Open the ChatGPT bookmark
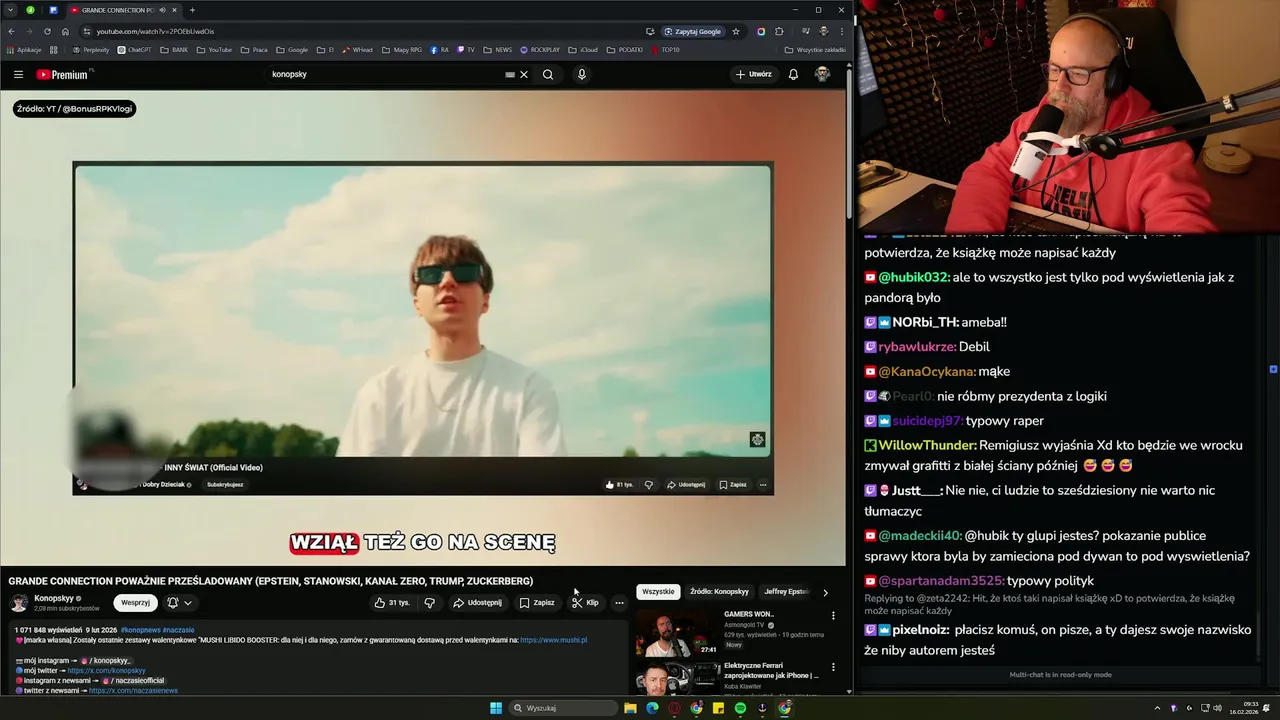The image size is (1280, 720). point(135,49)
